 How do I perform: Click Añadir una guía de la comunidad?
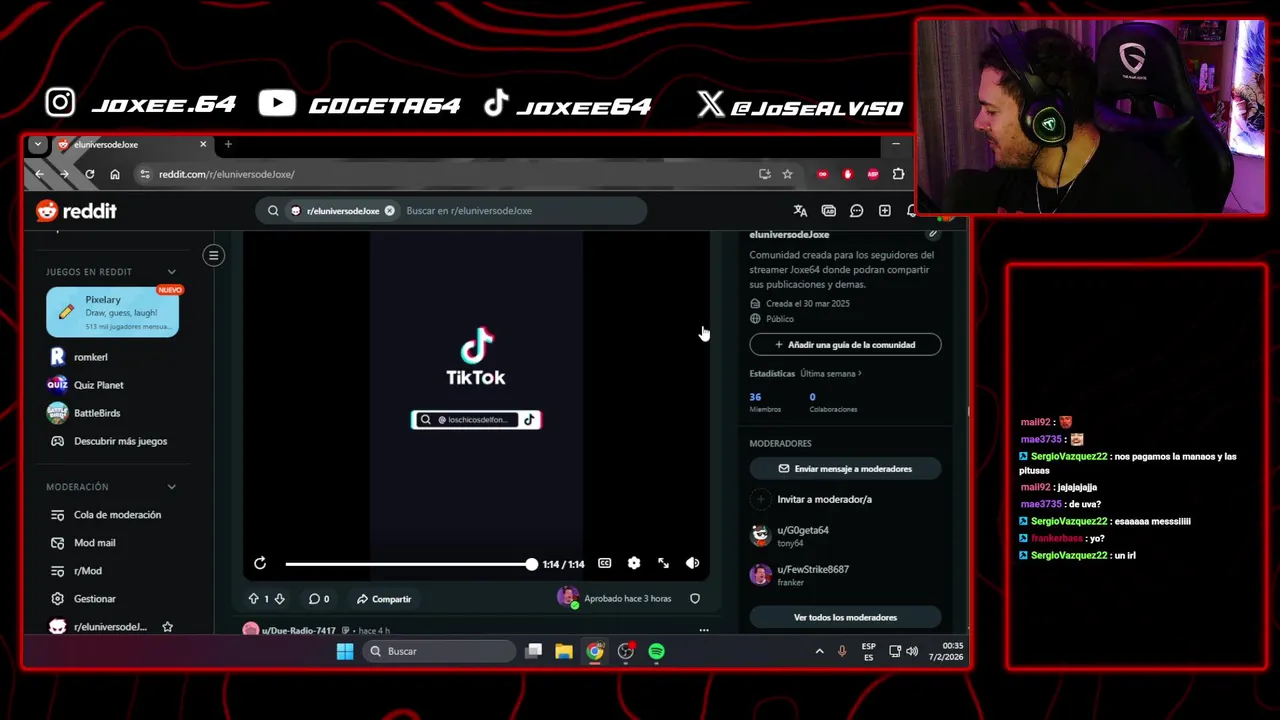[845, 345]
